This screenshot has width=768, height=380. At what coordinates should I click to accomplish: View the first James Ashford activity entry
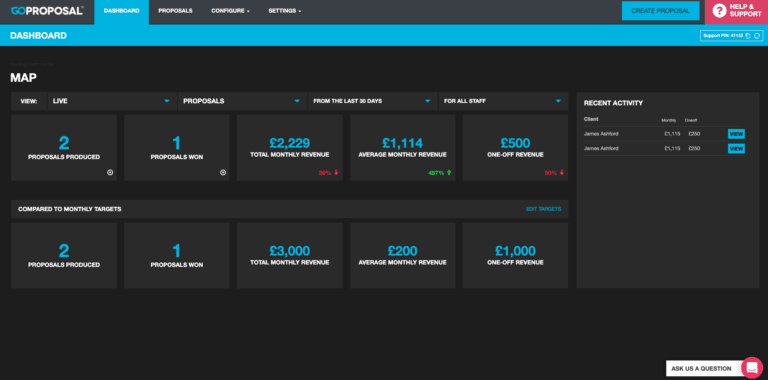[x=736, y=134]
